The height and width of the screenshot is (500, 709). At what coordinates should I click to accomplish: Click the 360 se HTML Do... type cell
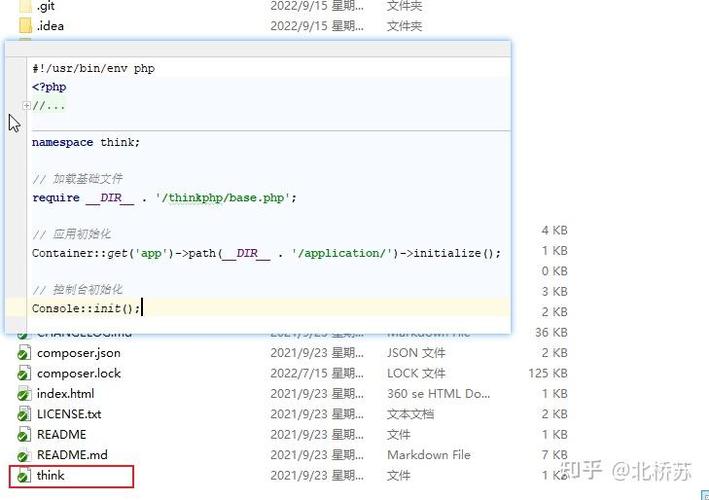(x=438, y=394)
